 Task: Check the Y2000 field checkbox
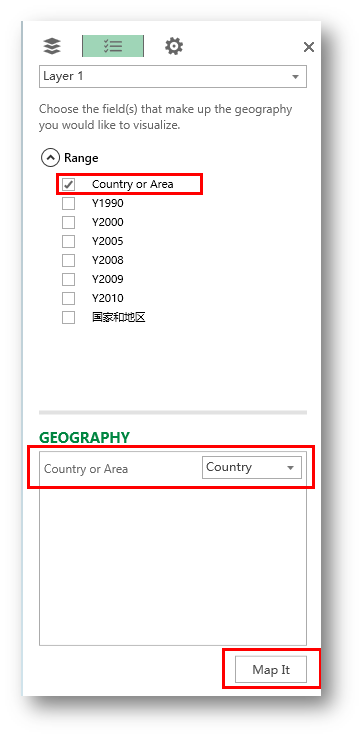click(69, 222)
